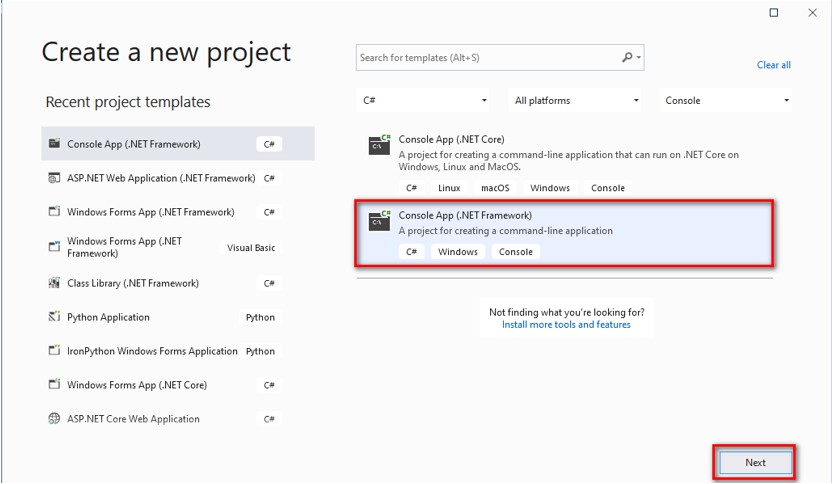Open the Console project type dropdown

click(x=726, y=100)
